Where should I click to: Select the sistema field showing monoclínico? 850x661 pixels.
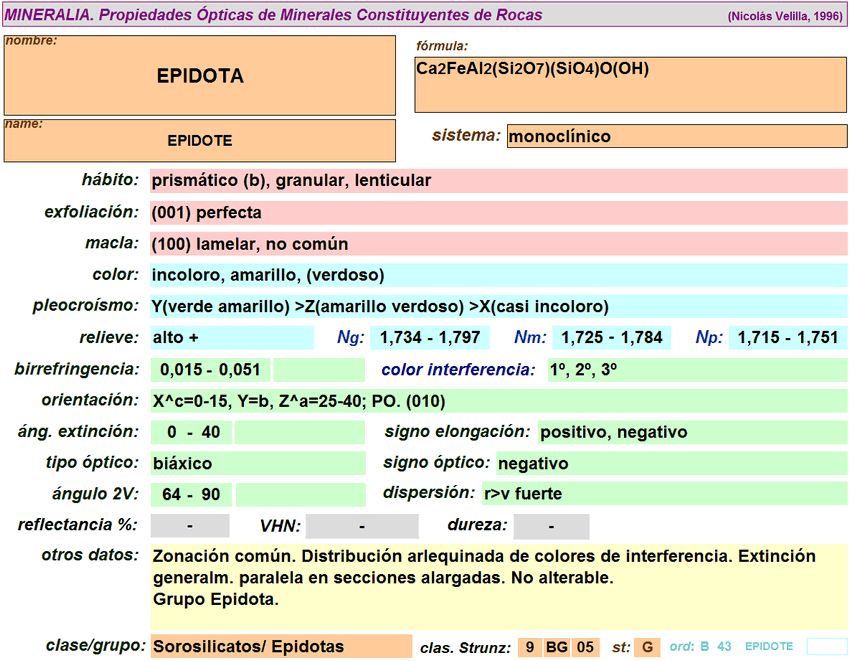click(677, 137)
